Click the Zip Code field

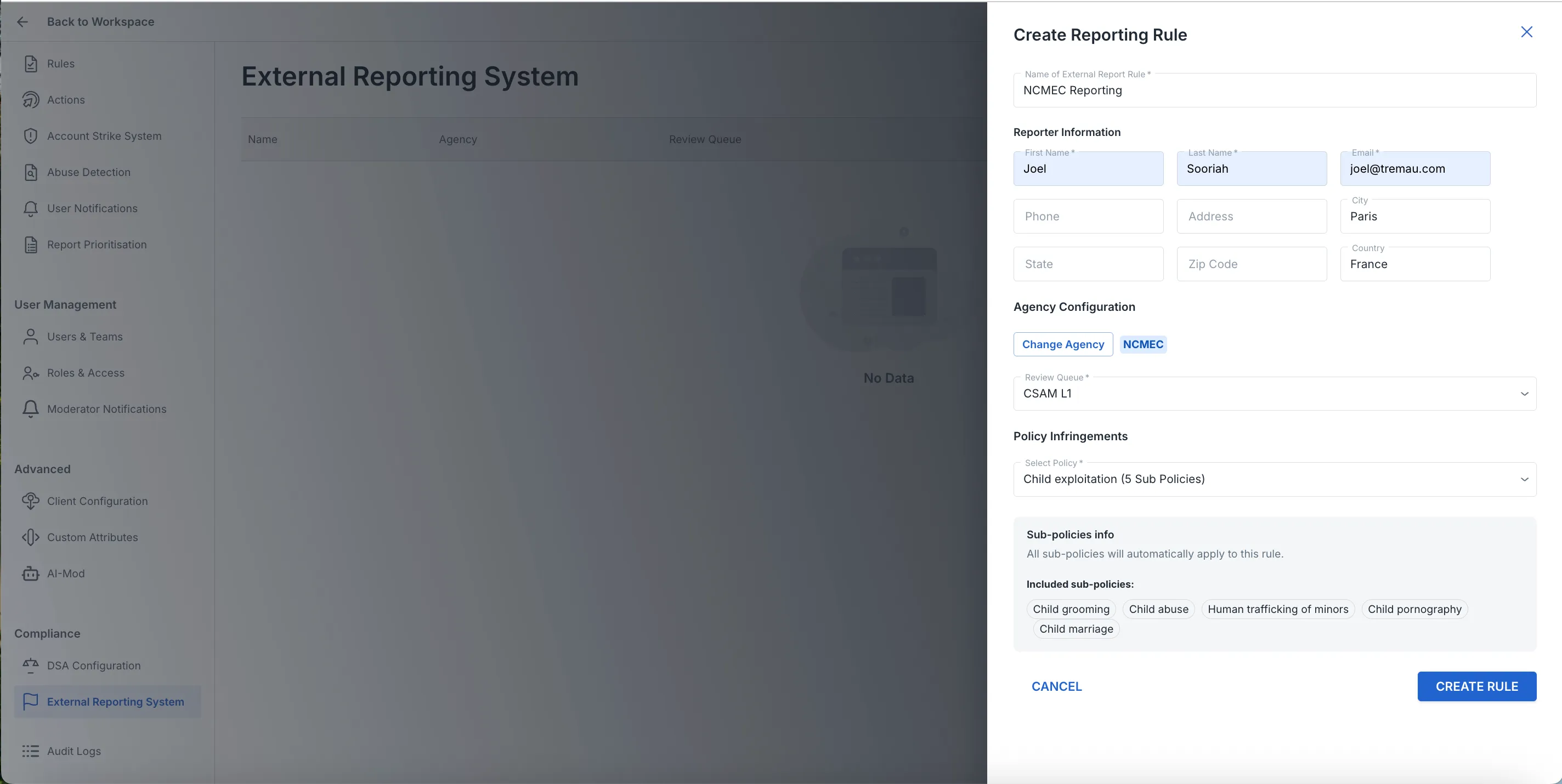(x=1252, y=264)
